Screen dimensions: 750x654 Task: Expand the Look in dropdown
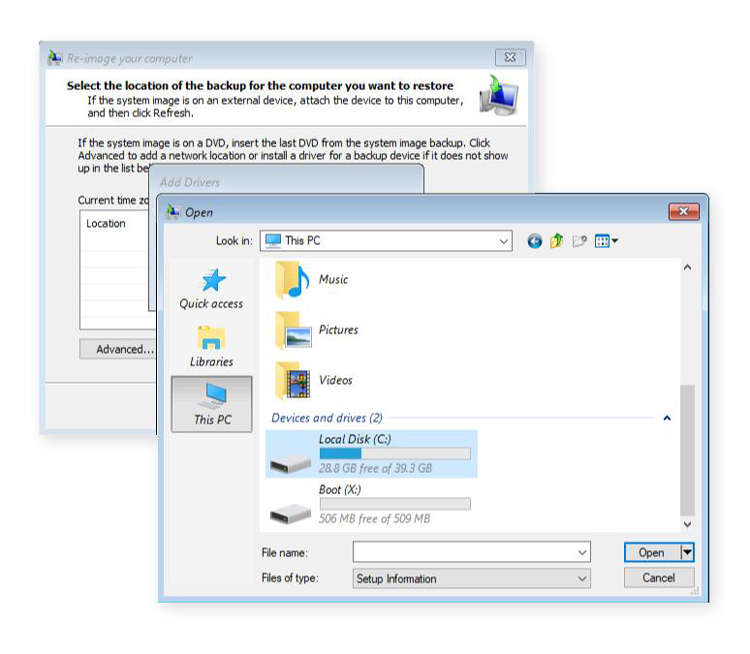click(504, 241)
